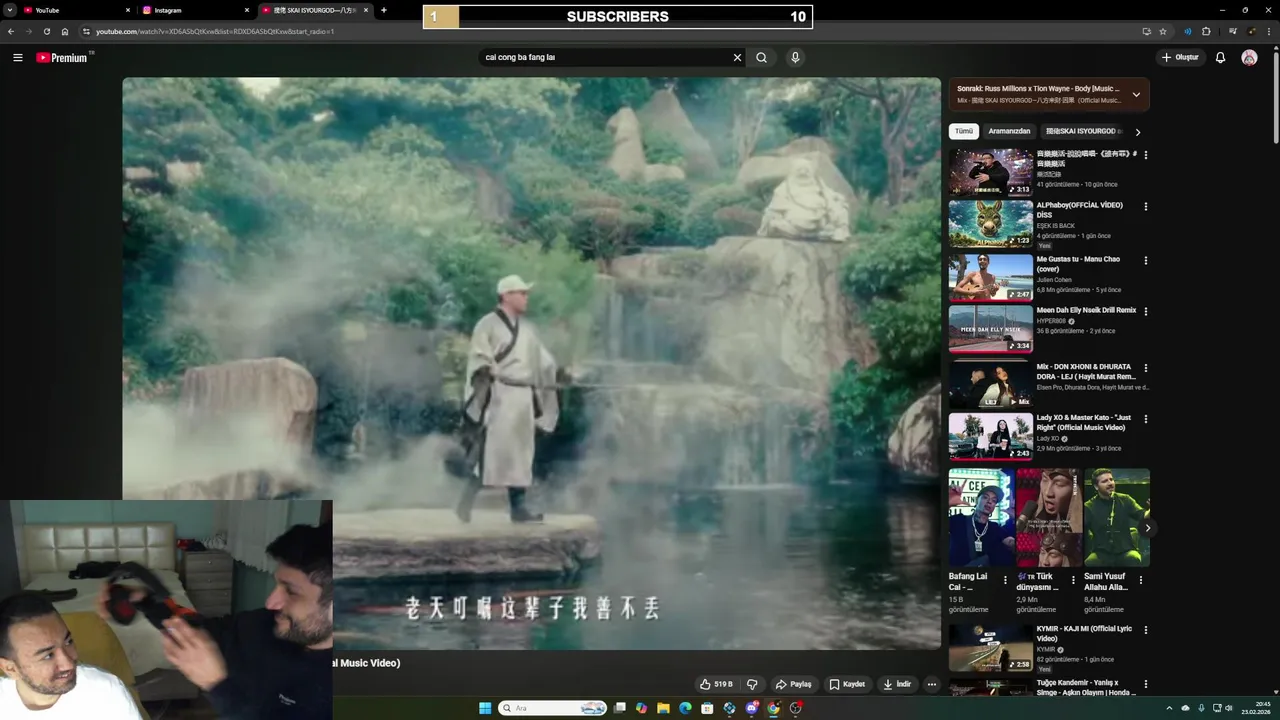Open Tuğçe Kandemir Yanlış x video title
This screenshot has height=720, width=1280.
pos(1086,687)
